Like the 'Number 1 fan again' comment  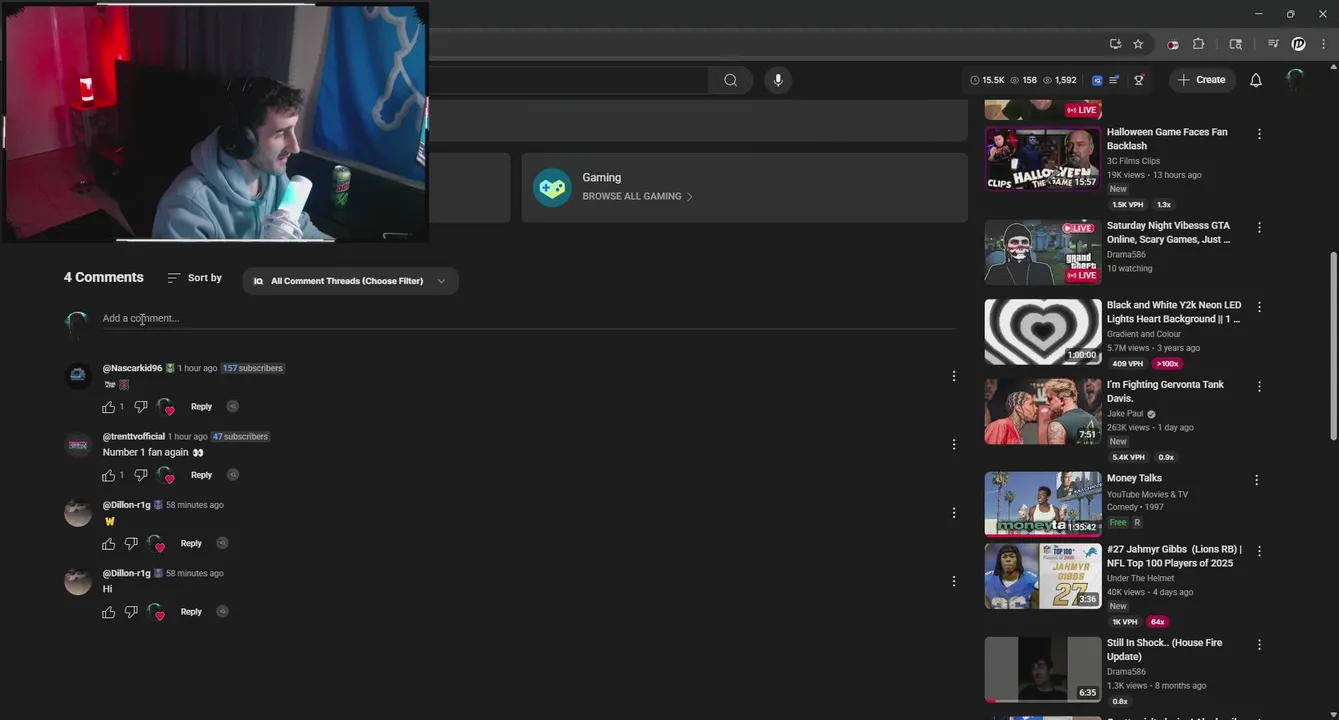point(109,475)
